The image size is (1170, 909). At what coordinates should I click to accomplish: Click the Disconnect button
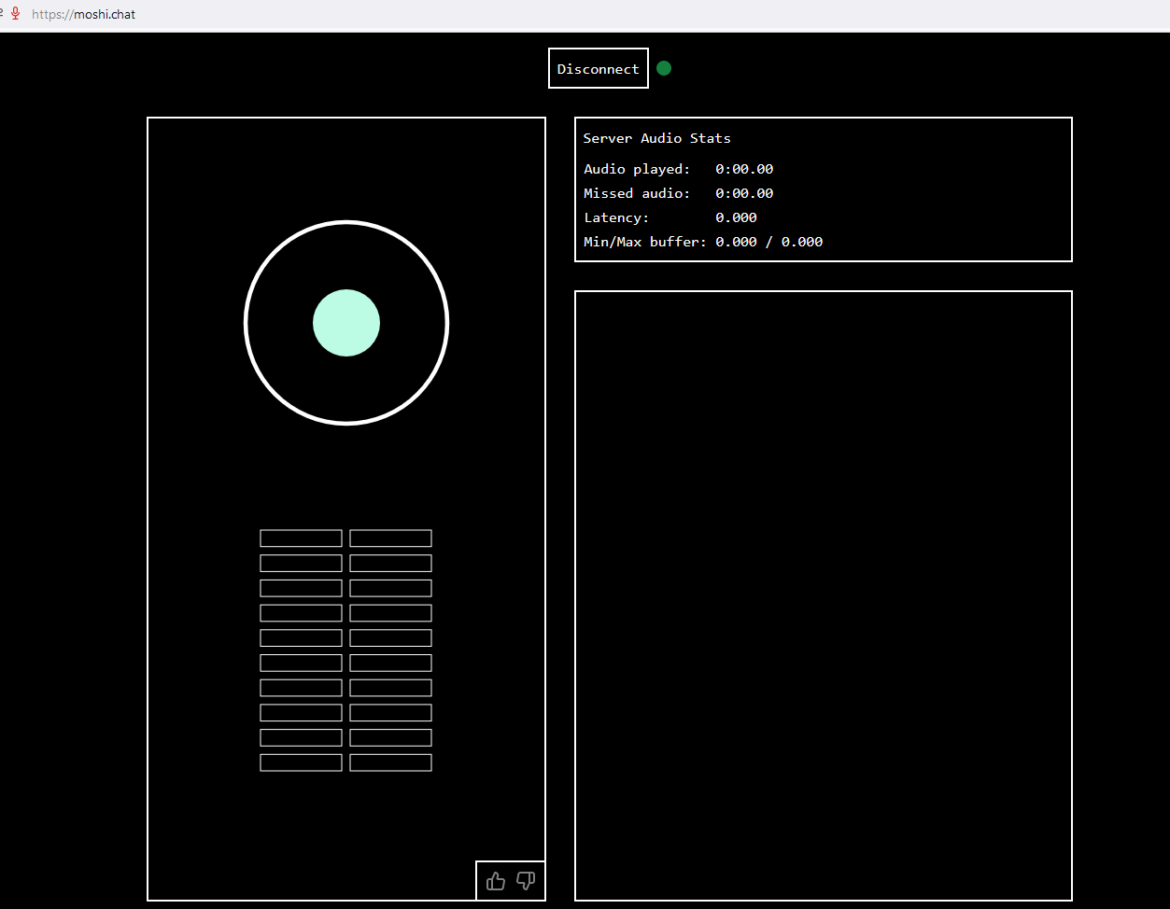pyautogui.click(x=598, y=69)
